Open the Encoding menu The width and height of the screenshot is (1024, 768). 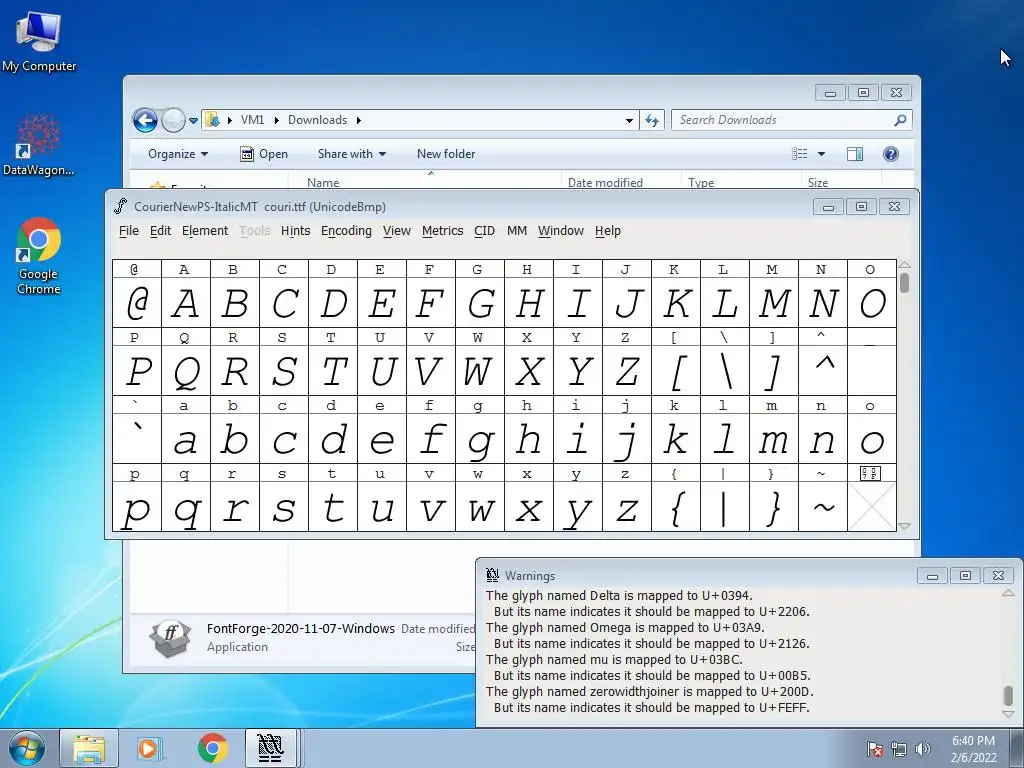tap(346, 231)
